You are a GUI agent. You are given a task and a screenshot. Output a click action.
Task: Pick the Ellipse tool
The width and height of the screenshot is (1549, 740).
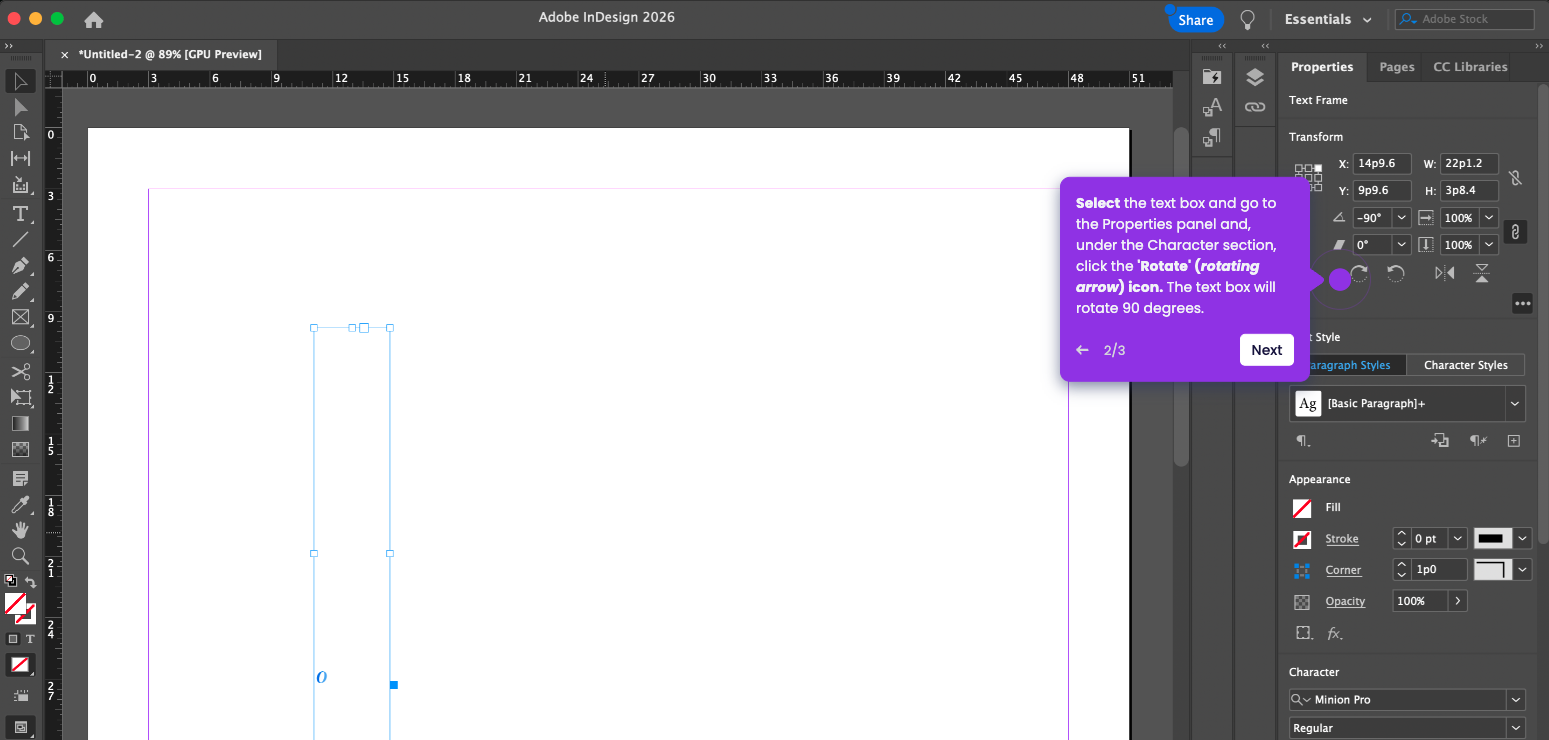pyautogui.click(x=20, y=343)
